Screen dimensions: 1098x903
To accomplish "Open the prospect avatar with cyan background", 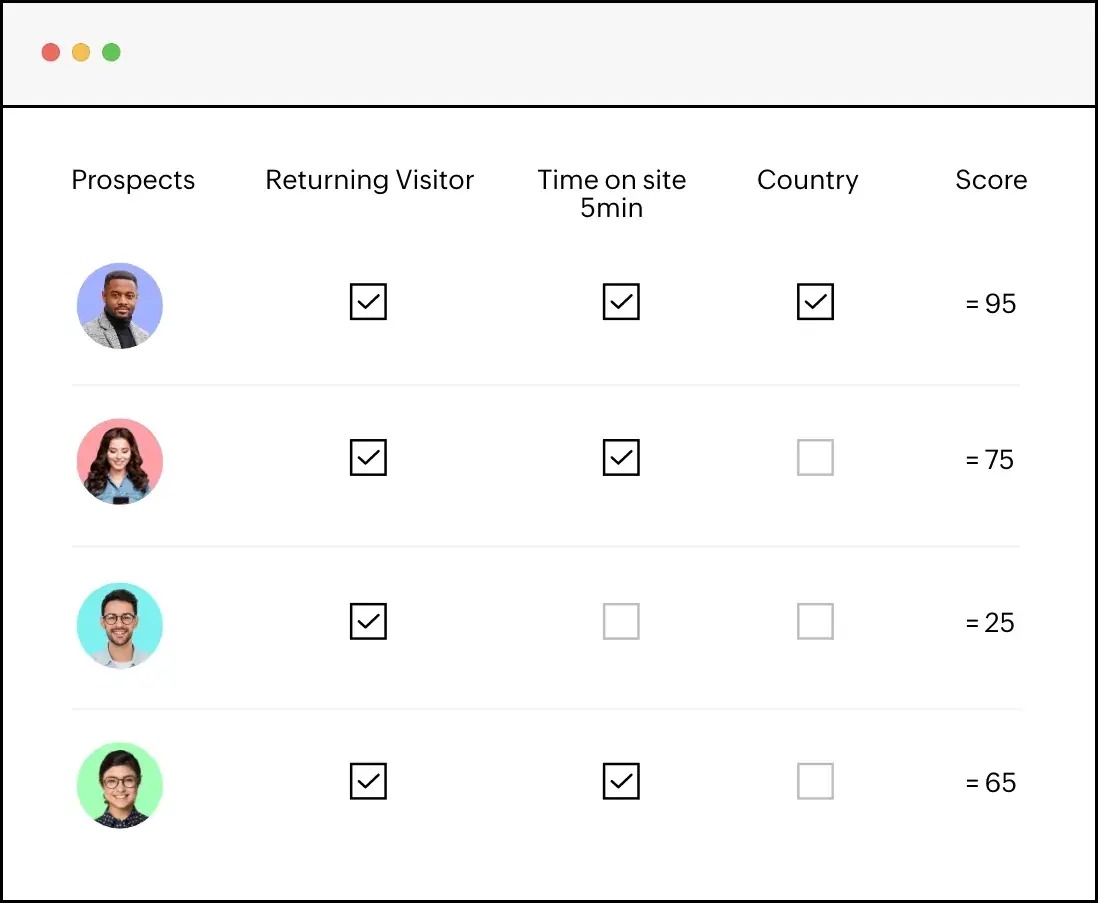I will click(x=120, y=625).
